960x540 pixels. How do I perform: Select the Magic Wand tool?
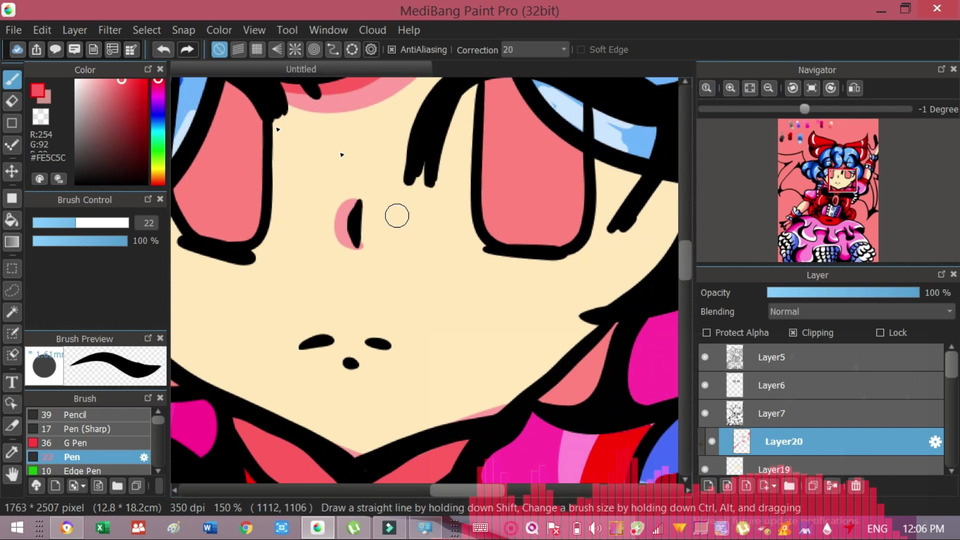[x=12, y=312]
